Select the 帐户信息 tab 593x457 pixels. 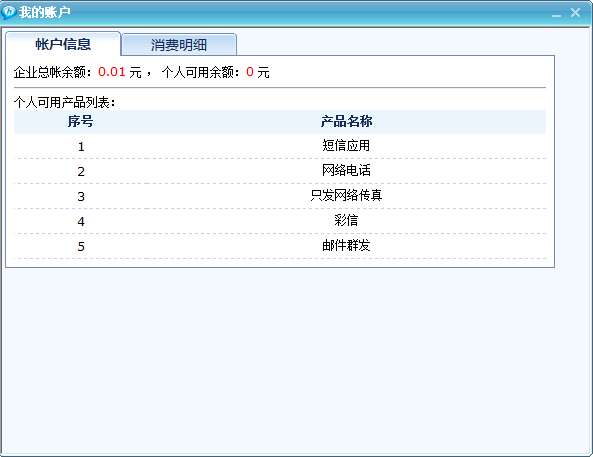[x=63, y=44]
